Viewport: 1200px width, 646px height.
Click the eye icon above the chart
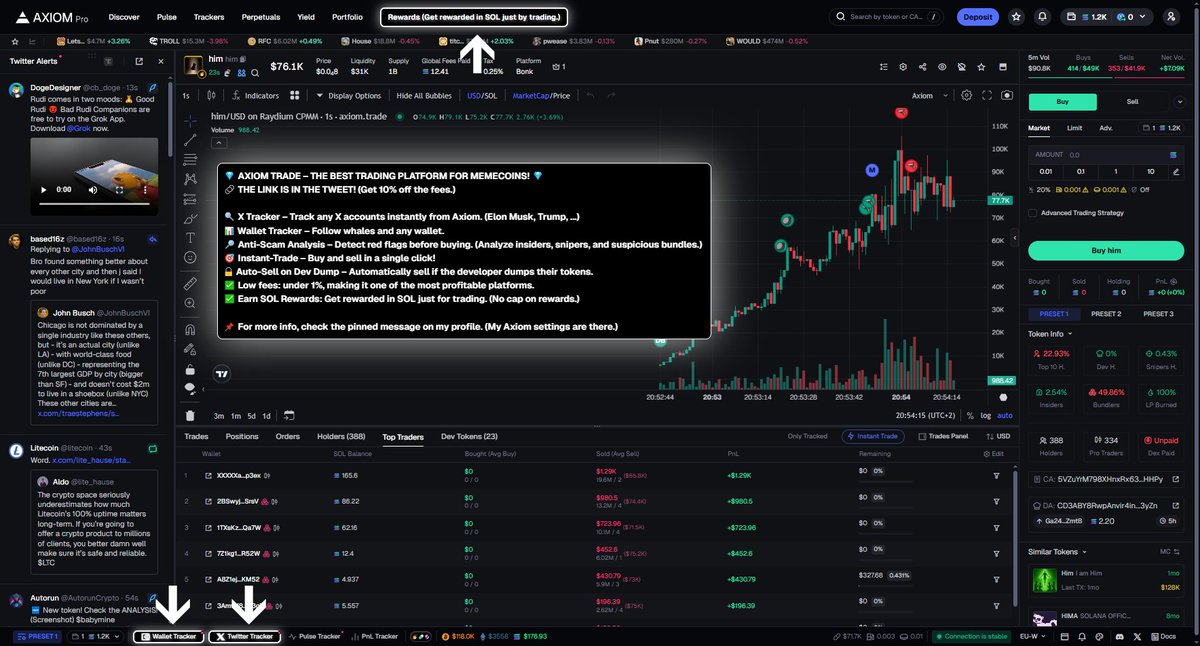941,67
